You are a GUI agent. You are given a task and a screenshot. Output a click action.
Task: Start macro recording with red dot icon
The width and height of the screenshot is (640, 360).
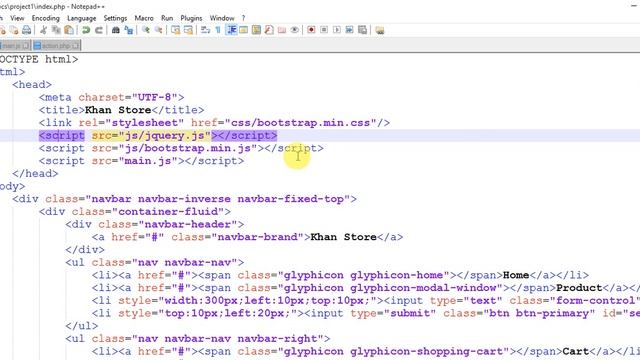311,30
